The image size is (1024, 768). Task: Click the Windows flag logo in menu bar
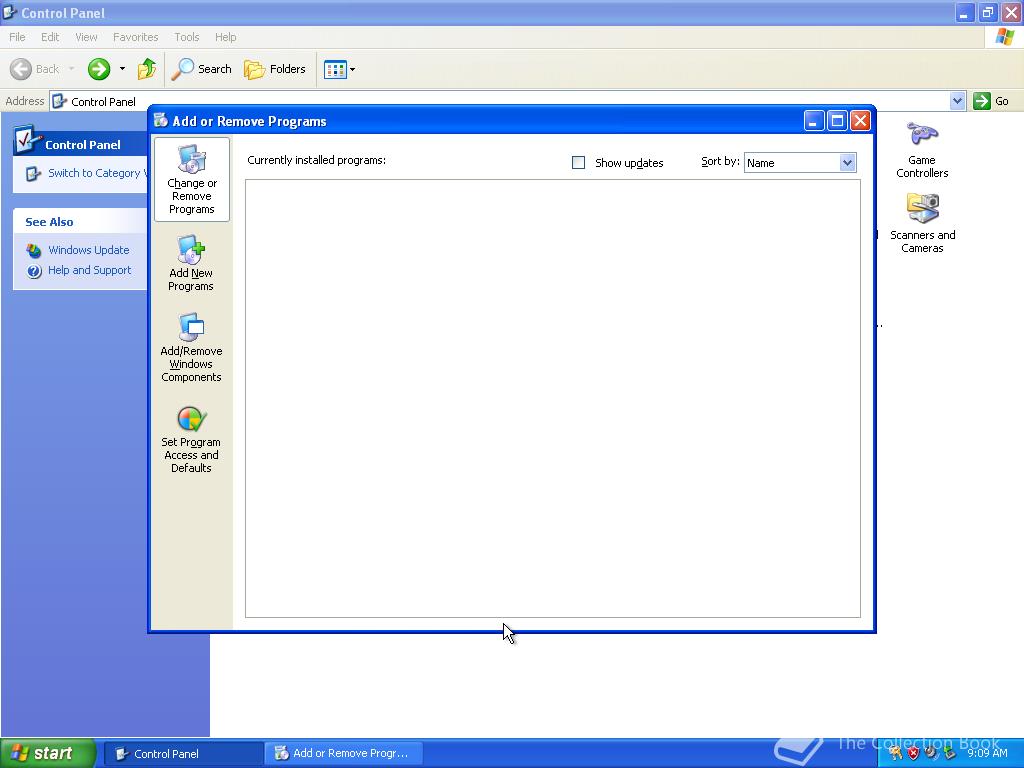click(1004, 37)
